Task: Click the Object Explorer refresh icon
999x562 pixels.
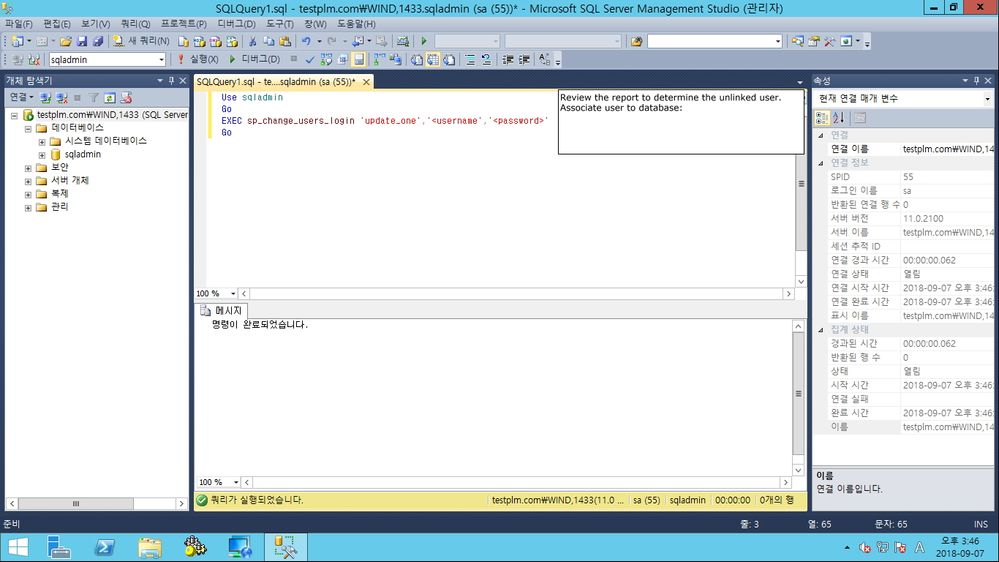Action: (110, 97)
